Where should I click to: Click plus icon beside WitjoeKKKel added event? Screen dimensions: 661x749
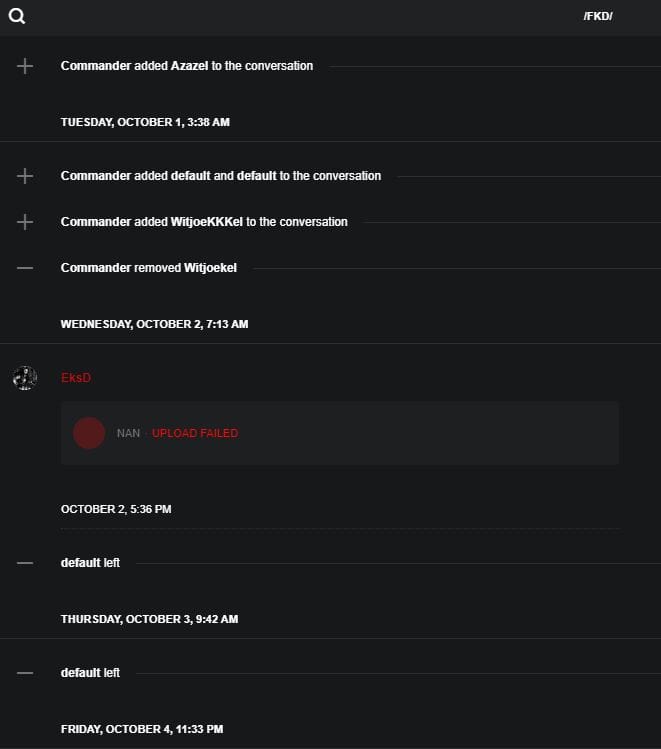pyautogui.click(x=25, y=222)
